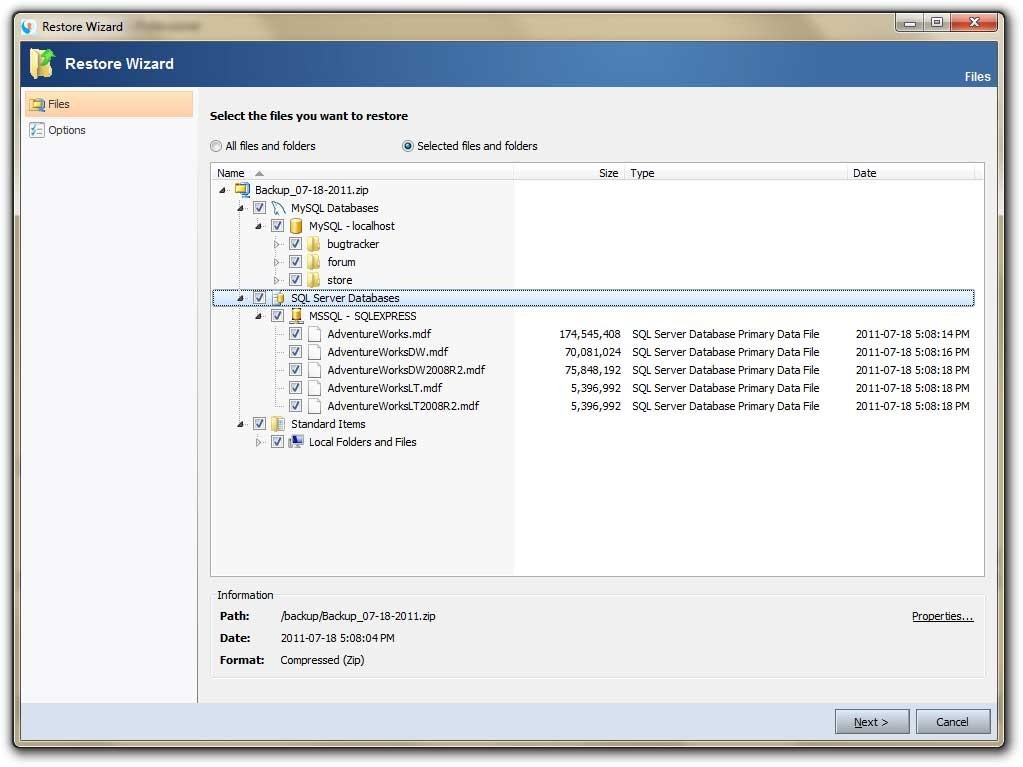Click the MySQL Databases plugin icon
Screen dimensions: 1023x767
tap(277, 208)
